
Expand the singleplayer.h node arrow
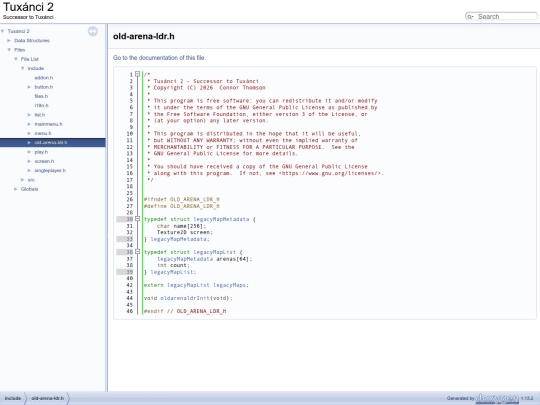[x=29, y=170]
